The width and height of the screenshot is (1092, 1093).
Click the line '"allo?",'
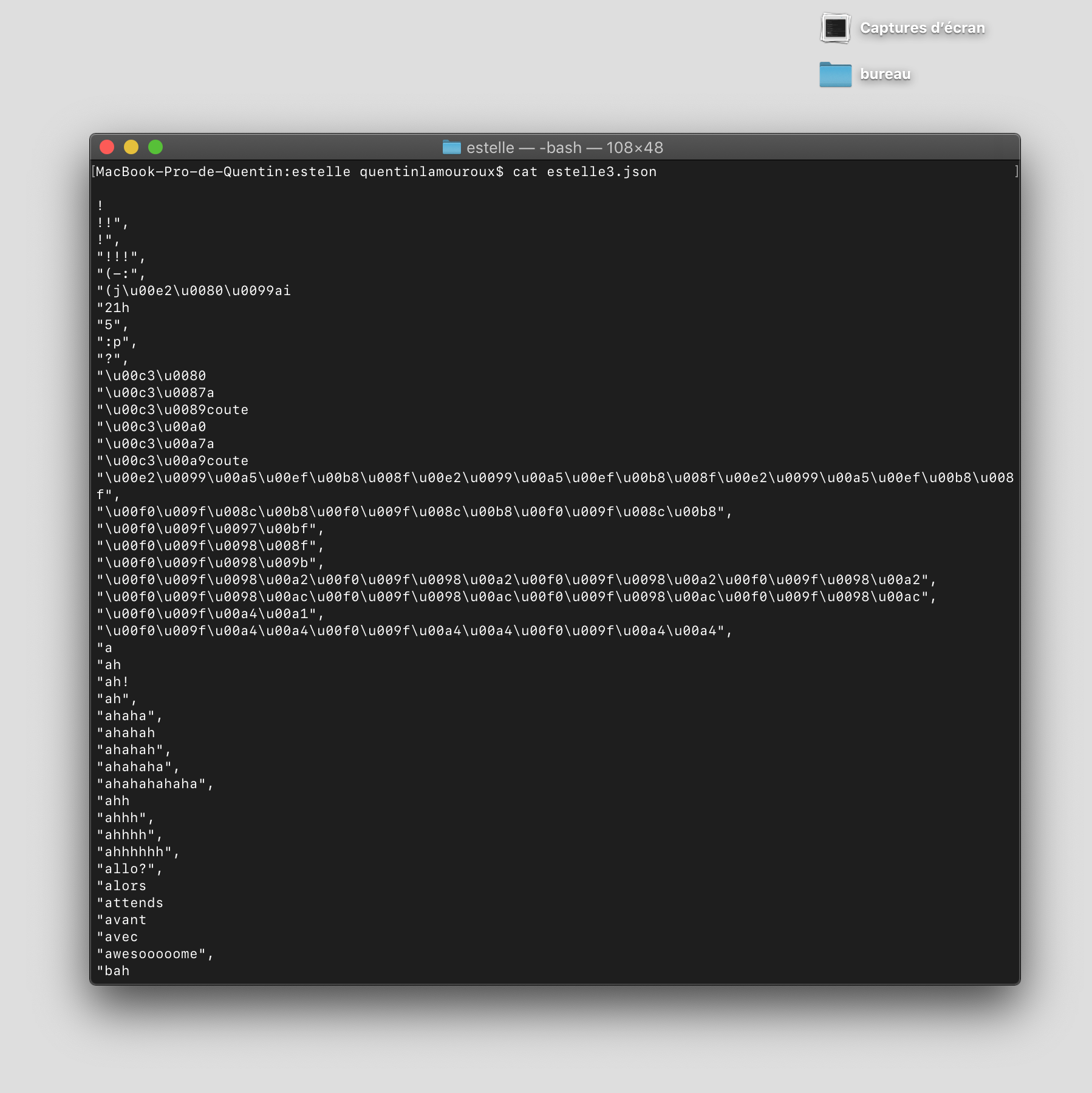click(x=130, y=869)
